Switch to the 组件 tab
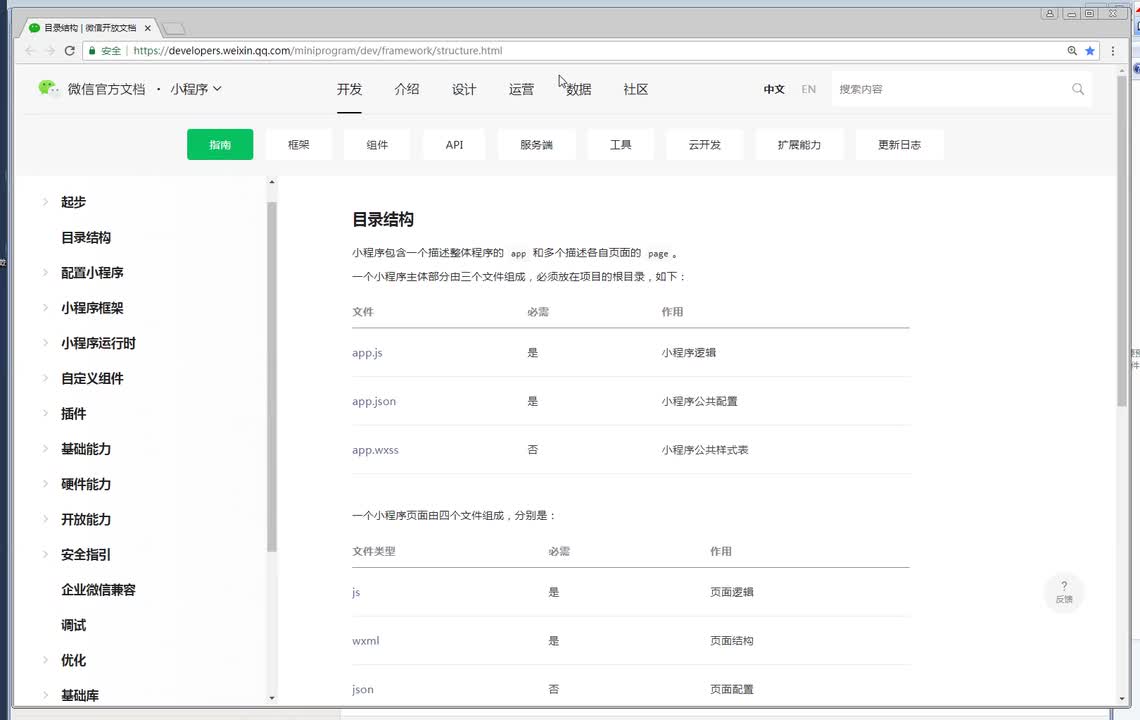 tap(377, 144)
